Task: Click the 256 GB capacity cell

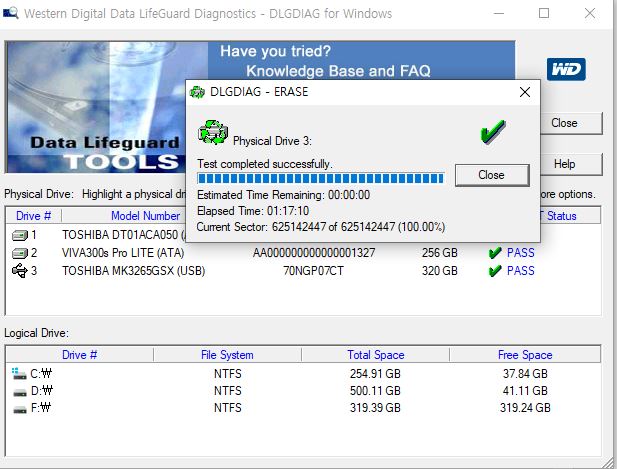Action: [440, 253]
